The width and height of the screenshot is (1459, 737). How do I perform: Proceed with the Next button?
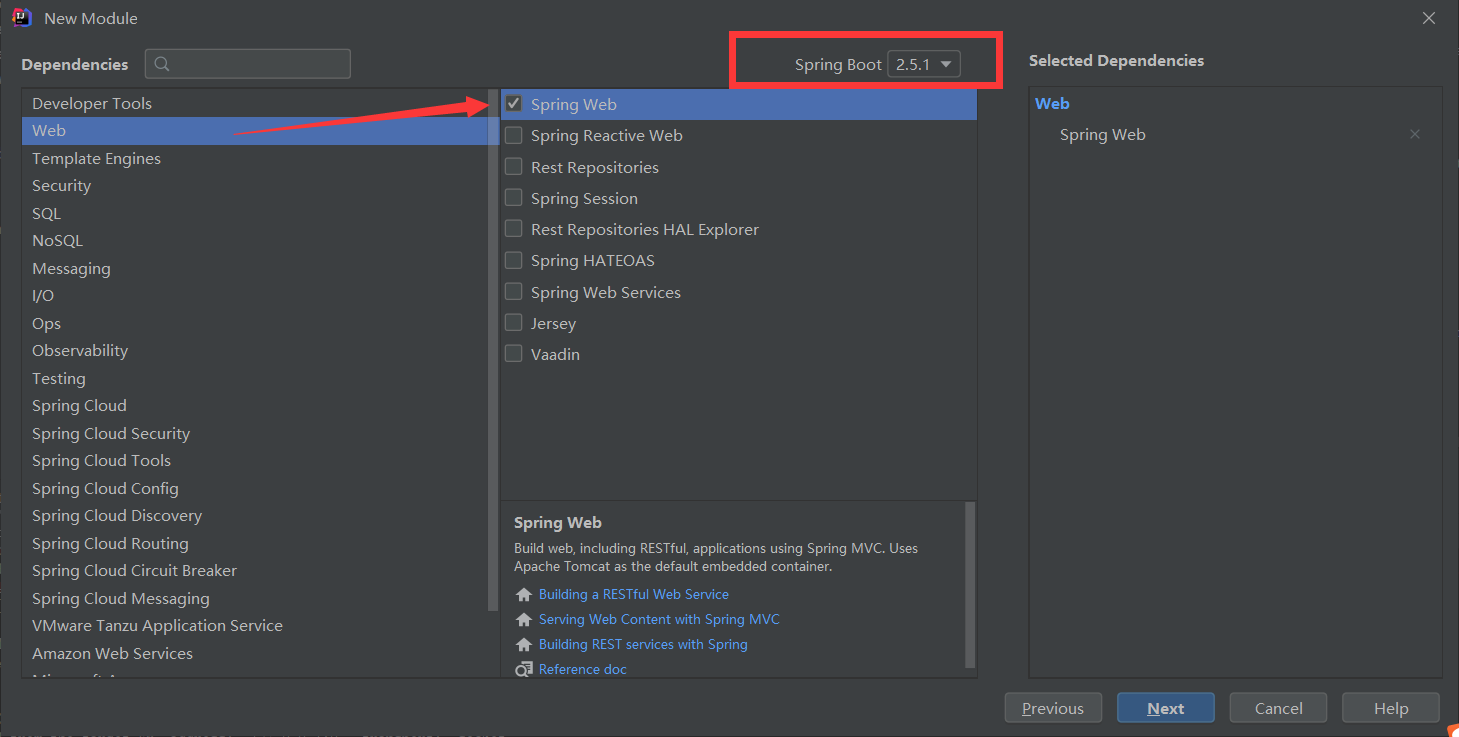[x=1166, y=708]
